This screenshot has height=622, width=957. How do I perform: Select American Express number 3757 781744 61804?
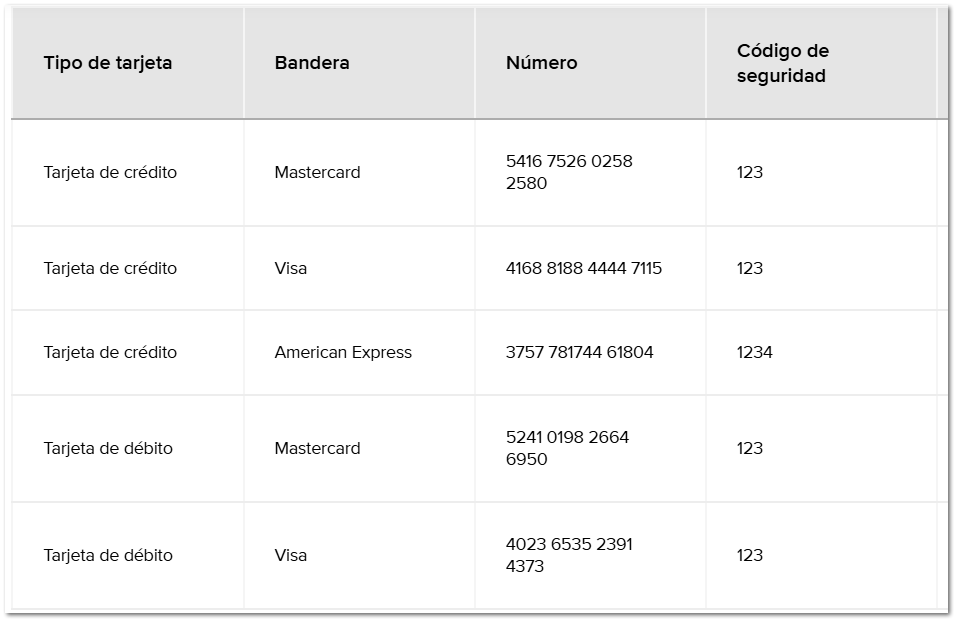579,352
